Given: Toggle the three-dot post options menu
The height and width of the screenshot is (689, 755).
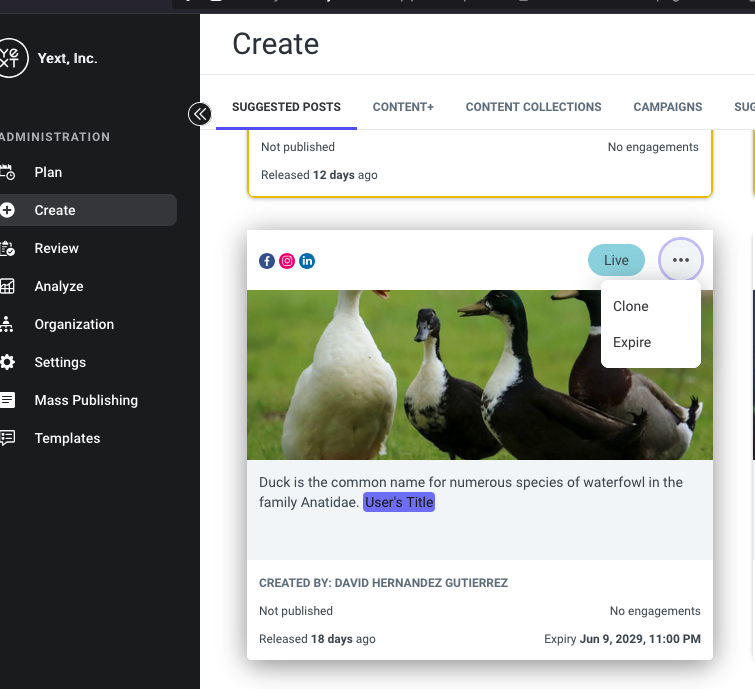Looking at the screenshot, I should coord(681,260).
